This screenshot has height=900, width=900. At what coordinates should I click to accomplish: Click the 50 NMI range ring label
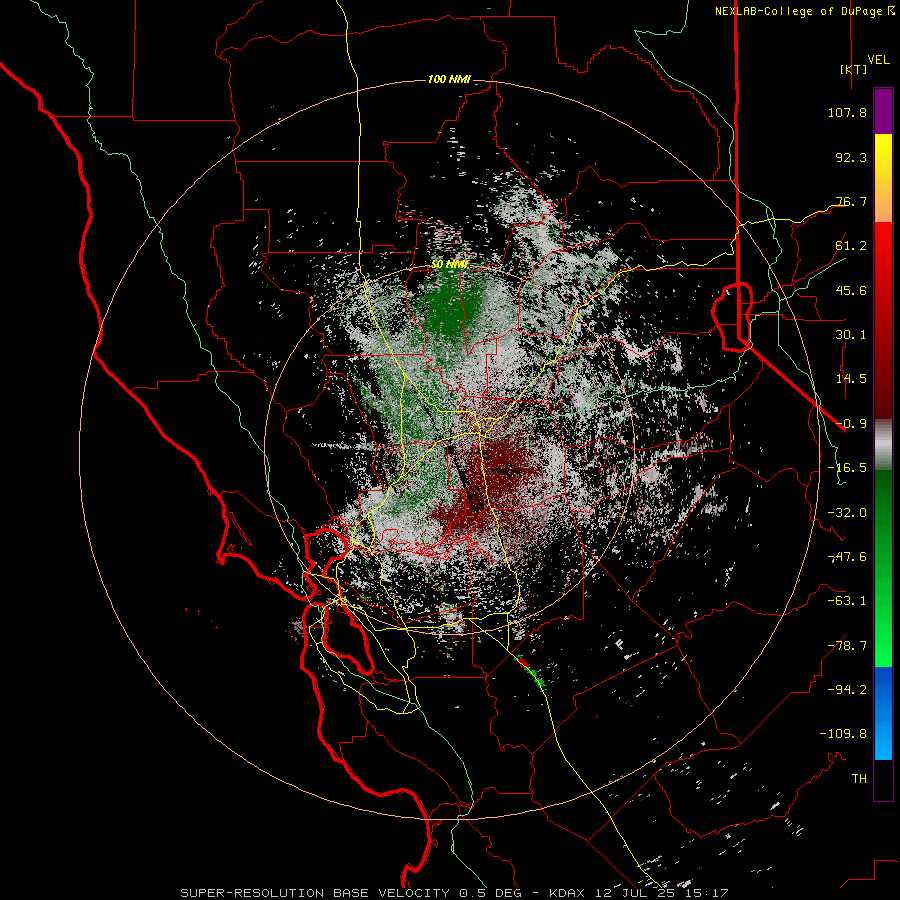449,265
